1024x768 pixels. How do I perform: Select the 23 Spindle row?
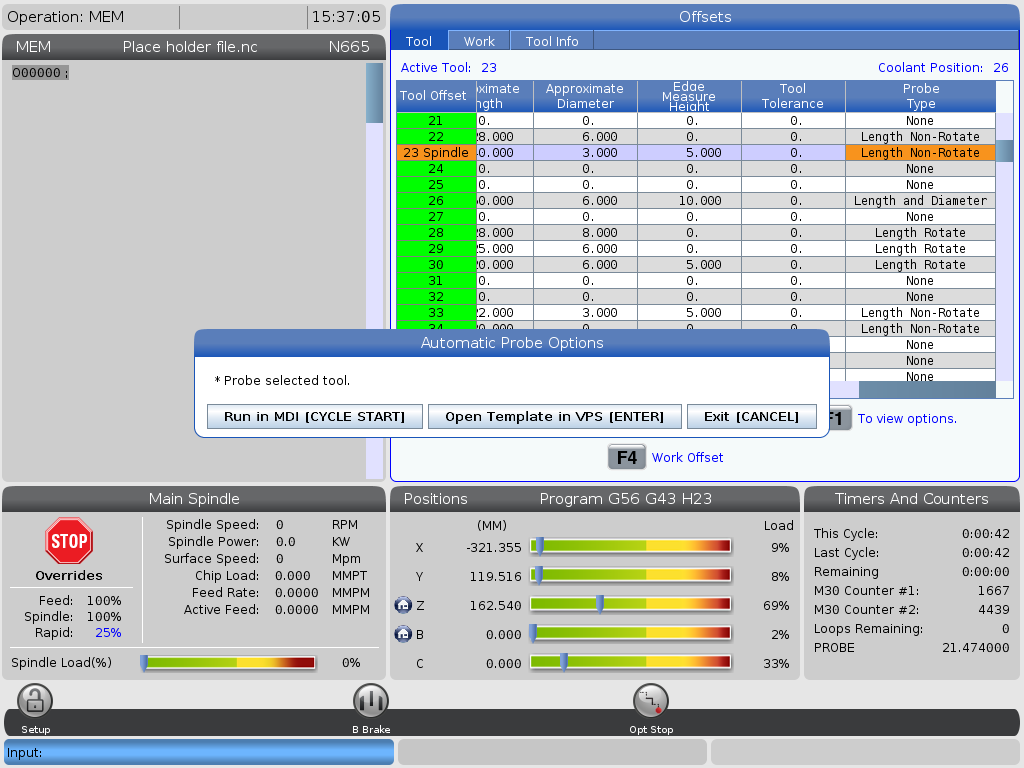tap(696, 152)
